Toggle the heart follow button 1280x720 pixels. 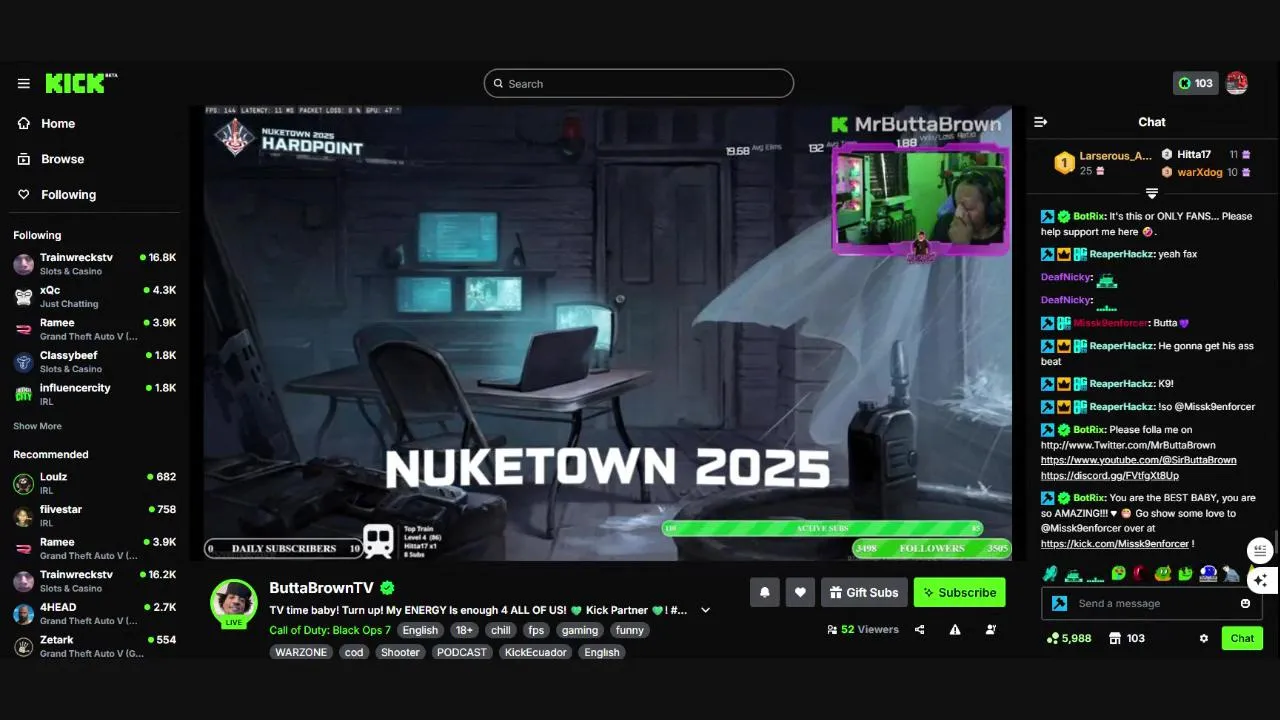pyautogui.click(x=800, y=592)
